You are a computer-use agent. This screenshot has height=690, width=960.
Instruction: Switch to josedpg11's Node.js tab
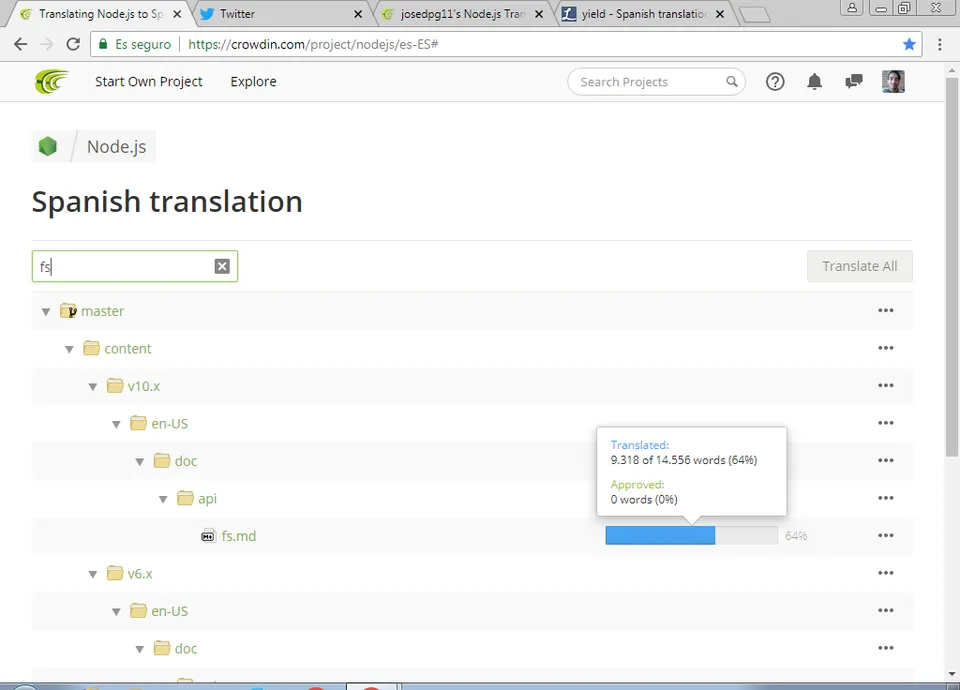coord(462,13)
